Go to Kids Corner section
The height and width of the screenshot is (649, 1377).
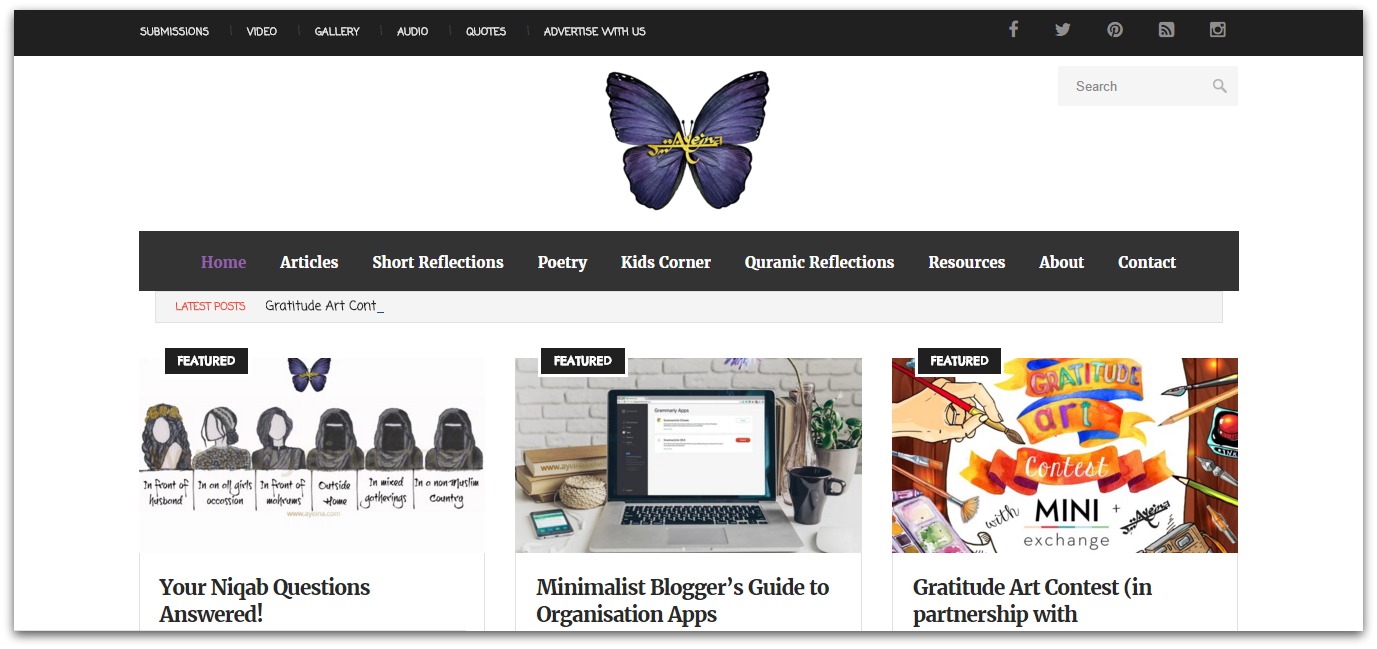[666, 262]
